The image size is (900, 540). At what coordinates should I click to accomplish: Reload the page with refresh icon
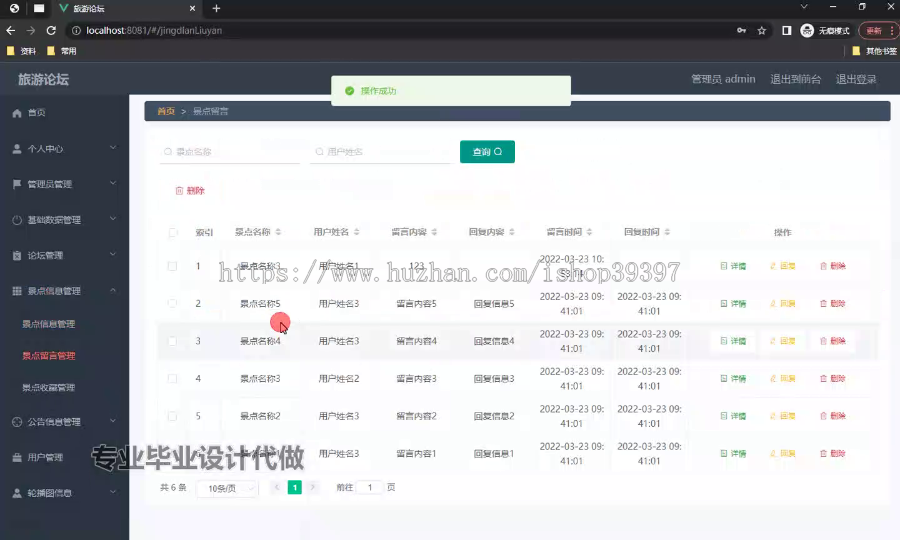tap(51, 30)
